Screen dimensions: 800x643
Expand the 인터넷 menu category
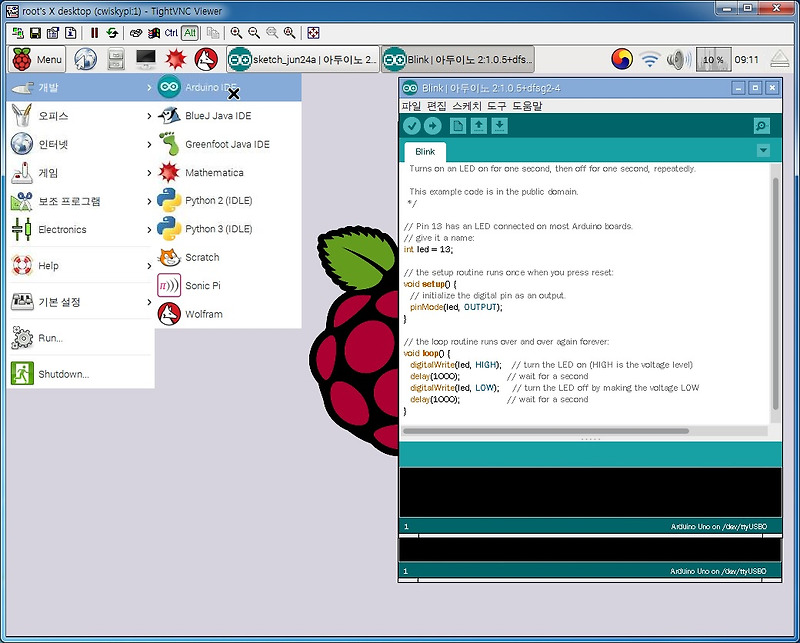pyautogui.click(x=80, y=144)
